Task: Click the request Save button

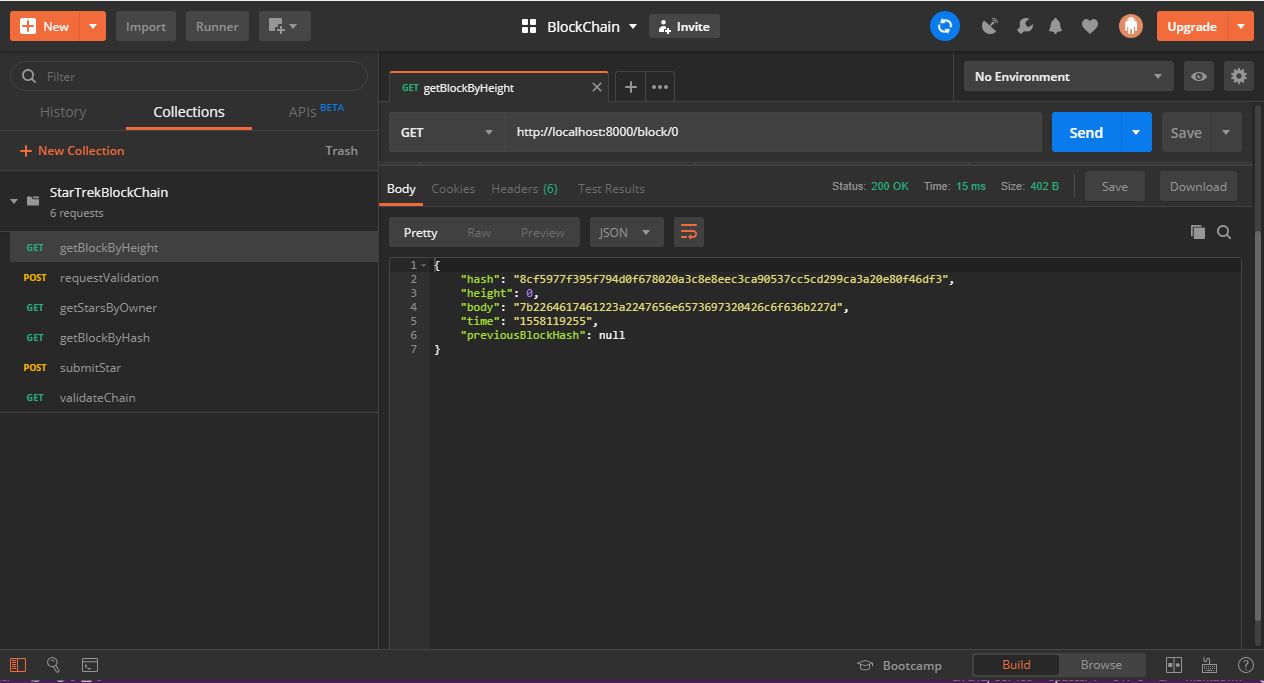Action: (x=1186, y=132)
